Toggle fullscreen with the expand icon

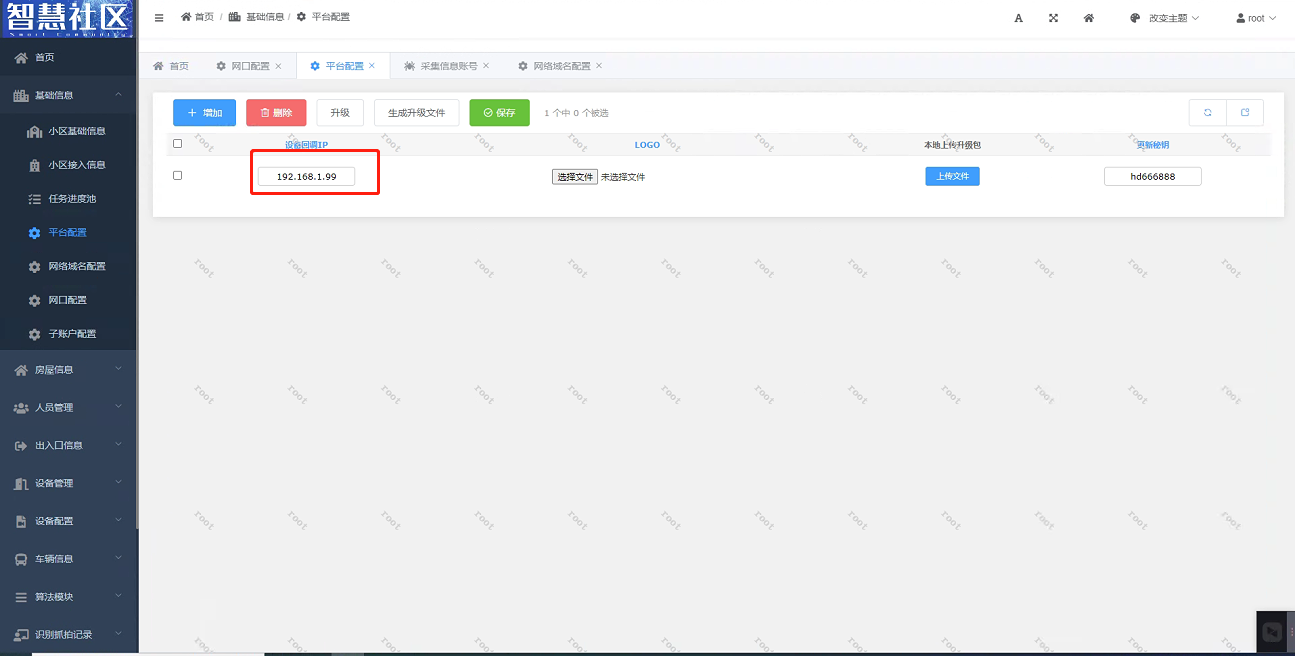point(1053,18)
